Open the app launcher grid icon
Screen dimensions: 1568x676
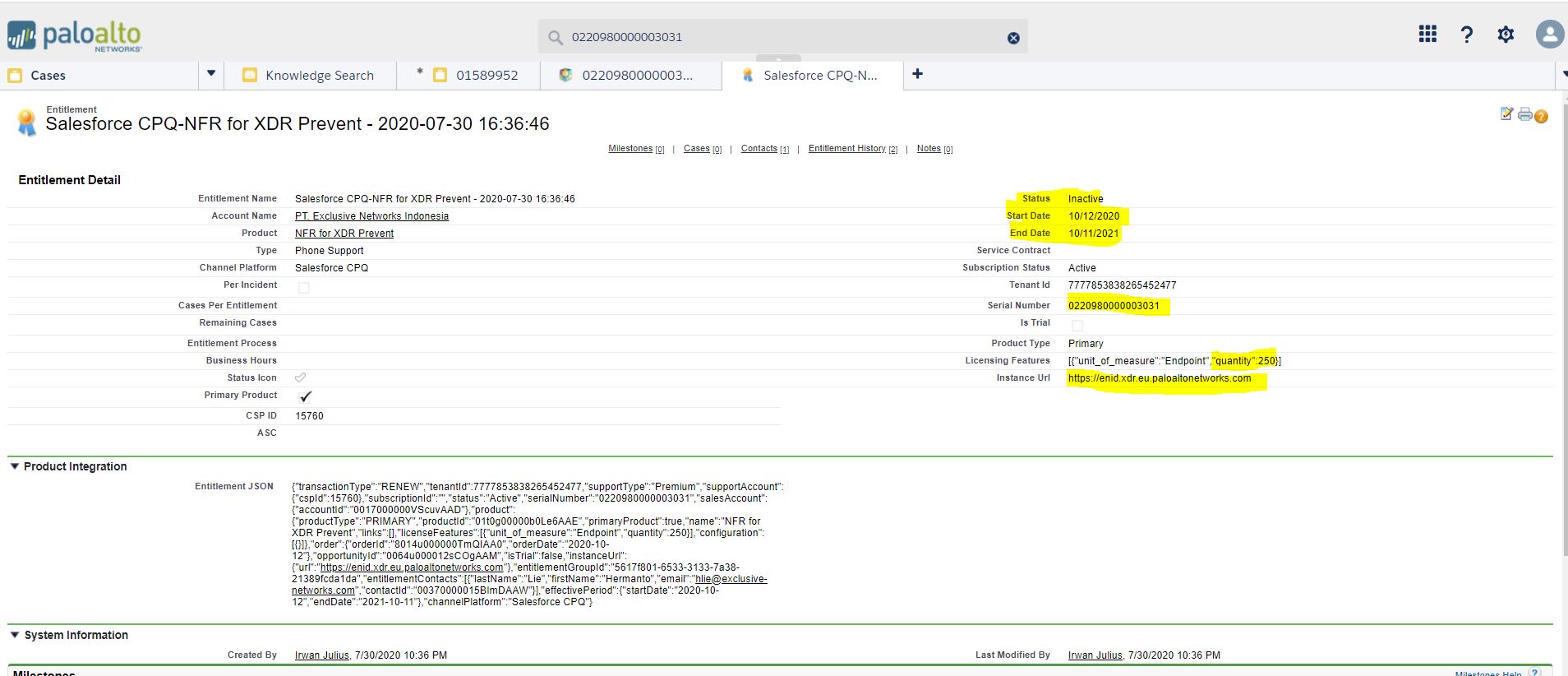[1427, 35]
